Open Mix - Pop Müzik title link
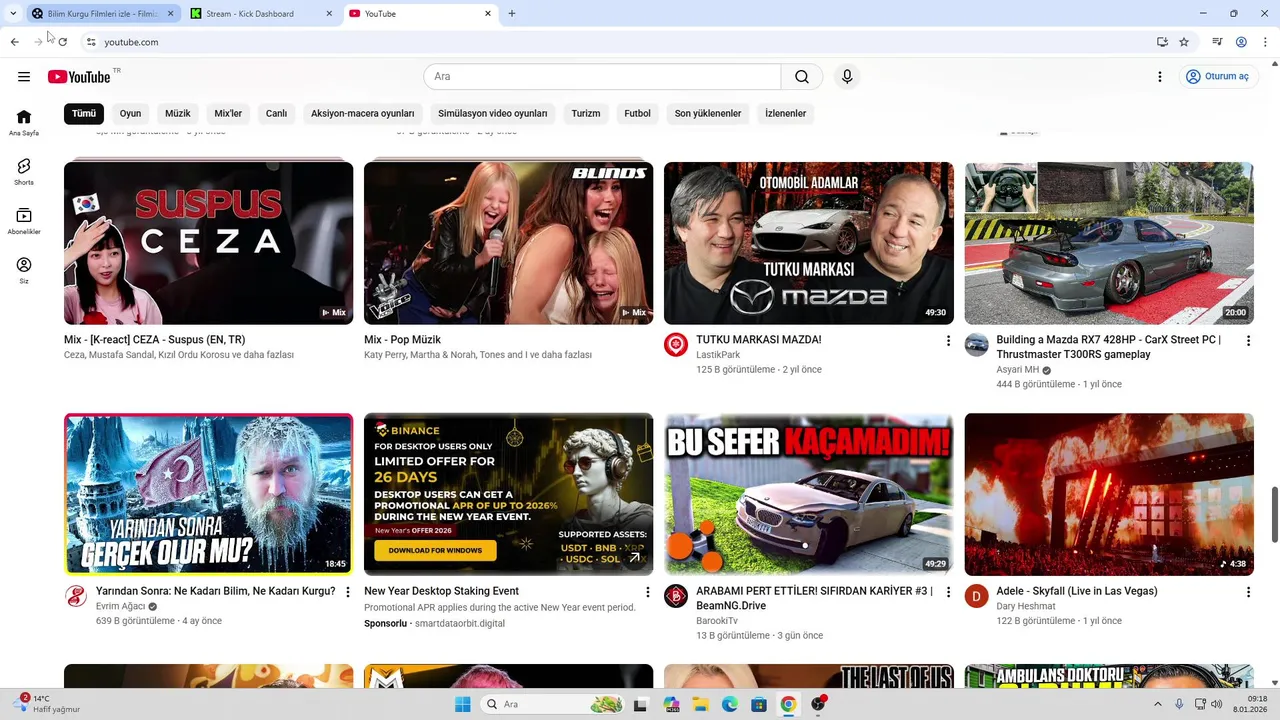This screenshot has height=720, width=1280. click(402, 340)
